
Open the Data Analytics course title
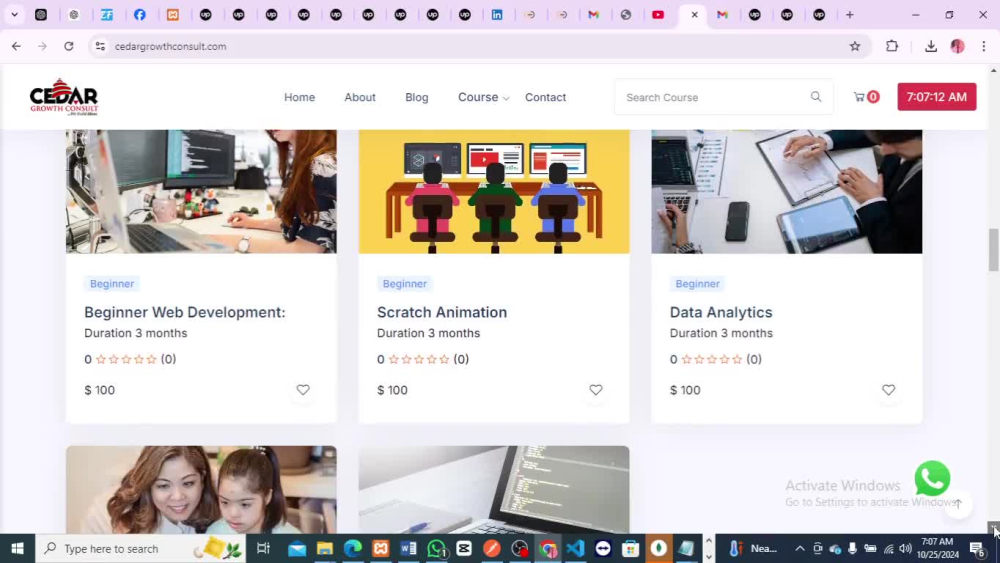tap(721, 312)
